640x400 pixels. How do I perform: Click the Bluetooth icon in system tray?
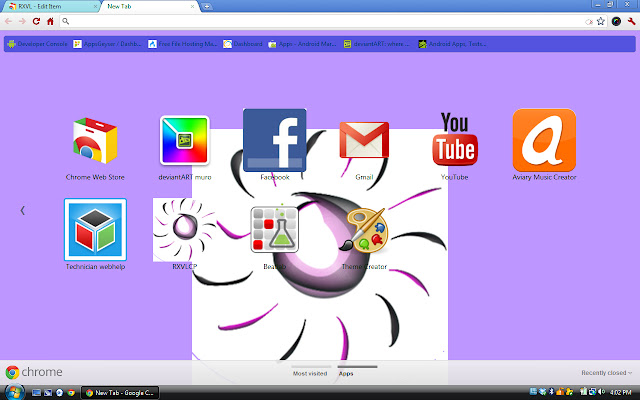[x=551, y=392]
